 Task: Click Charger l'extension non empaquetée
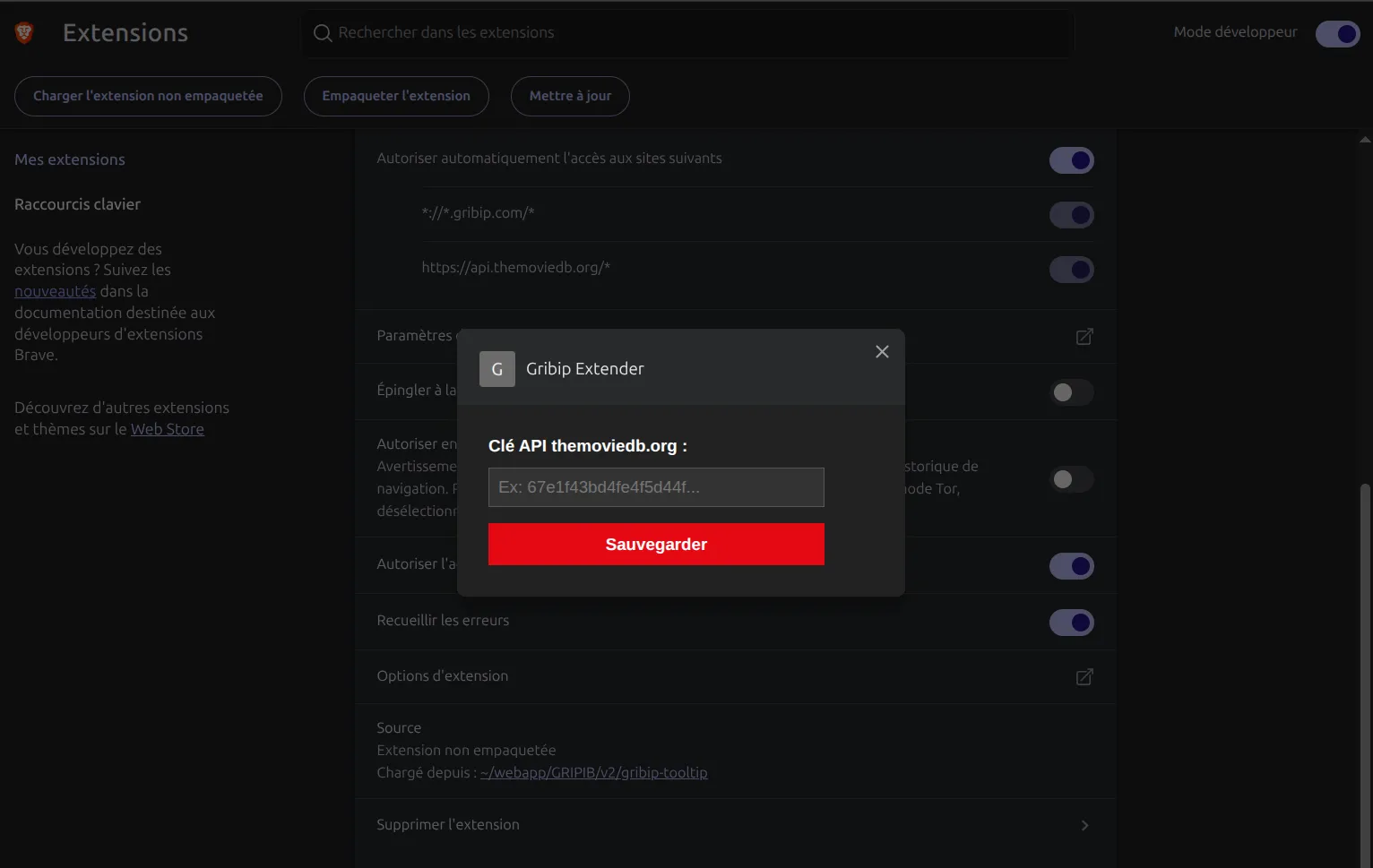(148, 97)
